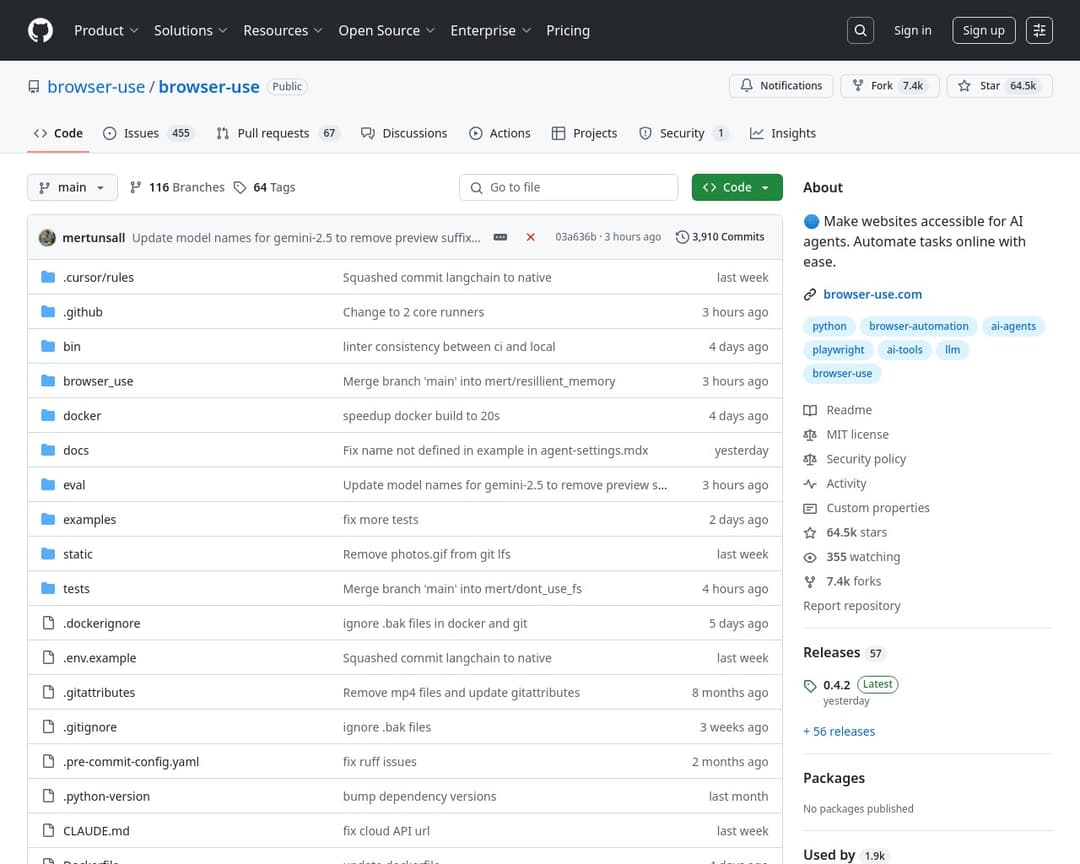The height and width of the screenshot is (864, 1080).
Task: Open the .github folder icon
Action: point(48,311)
